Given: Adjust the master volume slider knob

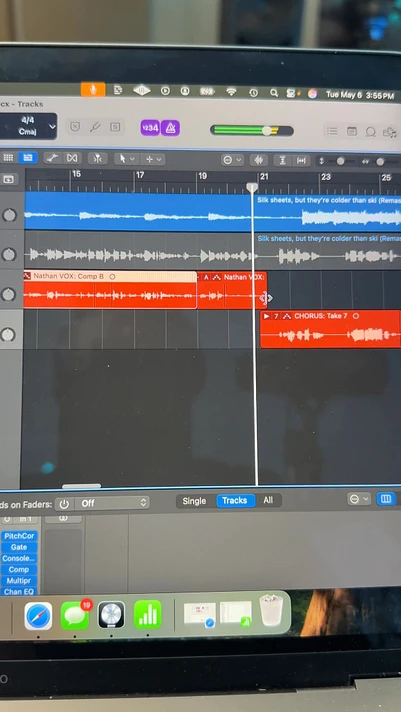Looking at the screenshot, I should (267, 131).
